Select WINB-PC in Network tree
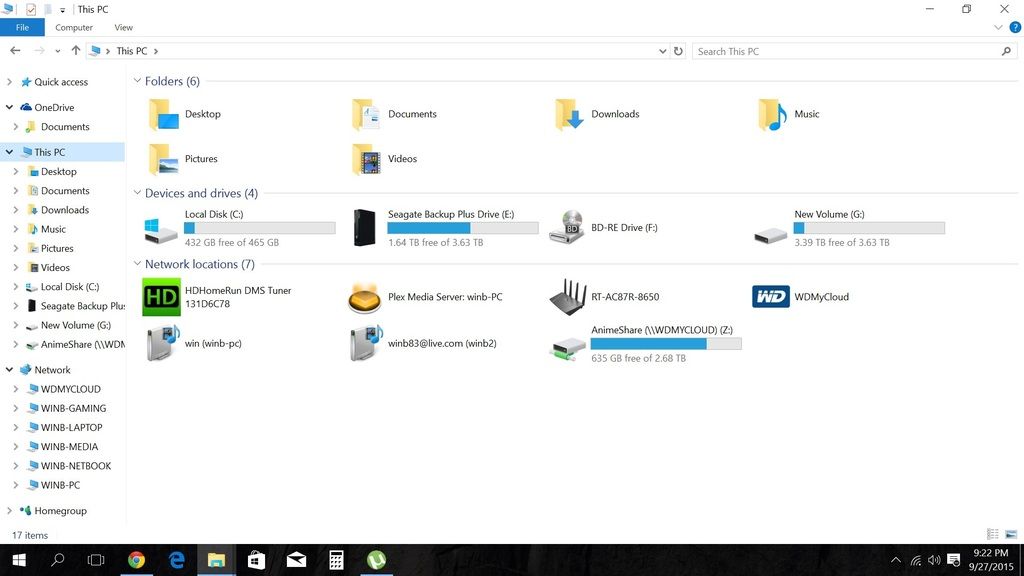Image resolution: width=1024 pixels, height=576 pixels. [60, 485]
